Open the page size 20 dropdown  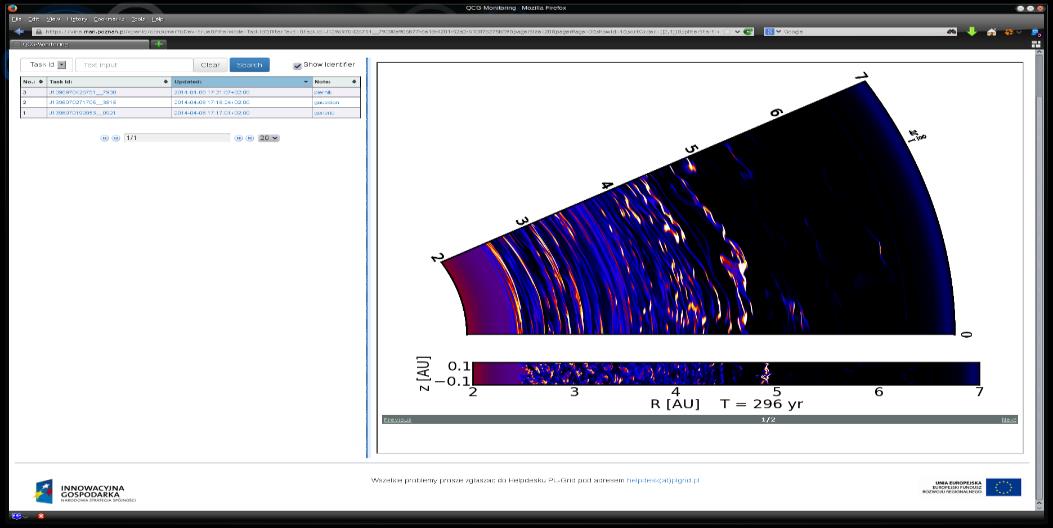269,138
